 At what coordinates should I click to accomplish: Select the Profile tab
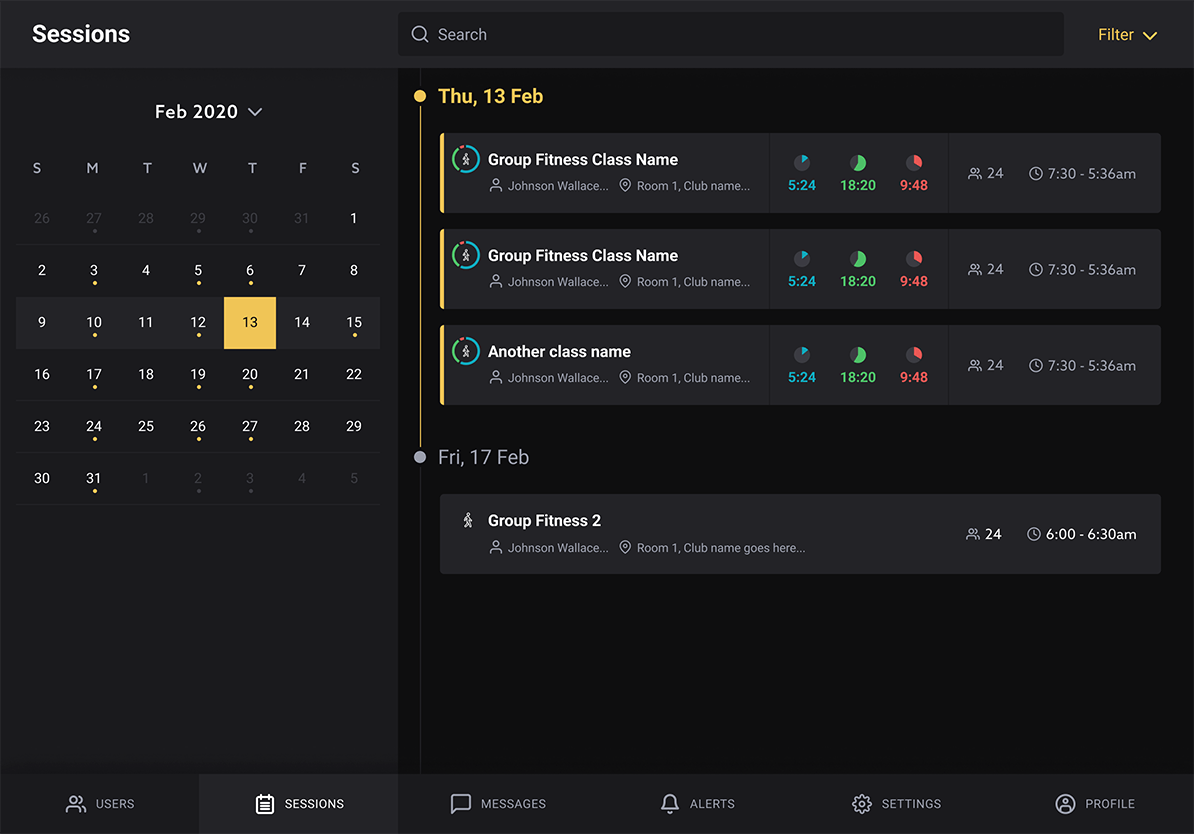1095,804
